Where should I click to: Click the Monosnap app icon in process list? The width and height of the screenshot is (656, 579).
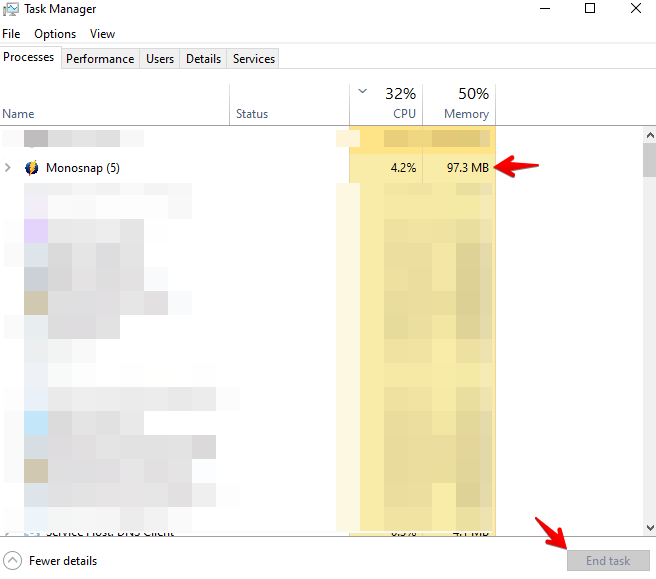tap(32, 168)
